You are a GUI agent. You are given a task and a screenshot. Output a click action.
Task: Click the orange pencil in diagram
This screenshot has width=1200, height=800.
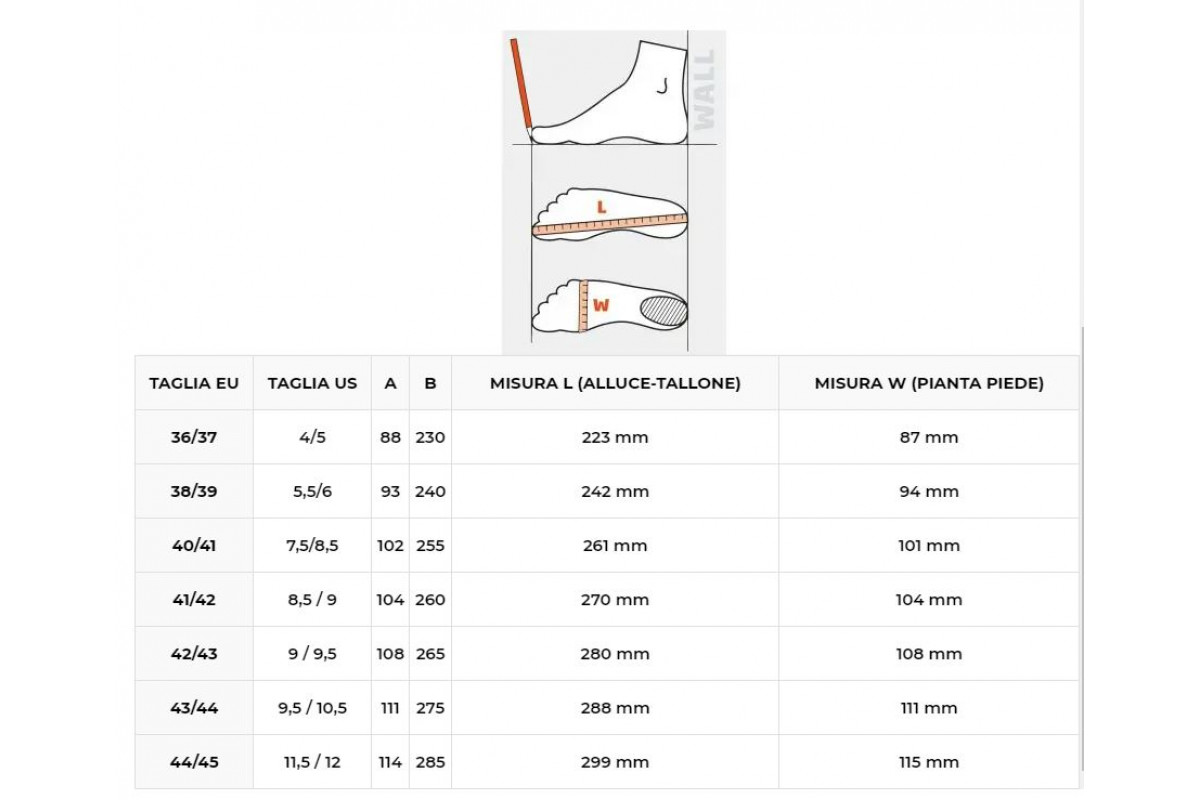click(520, 85)
